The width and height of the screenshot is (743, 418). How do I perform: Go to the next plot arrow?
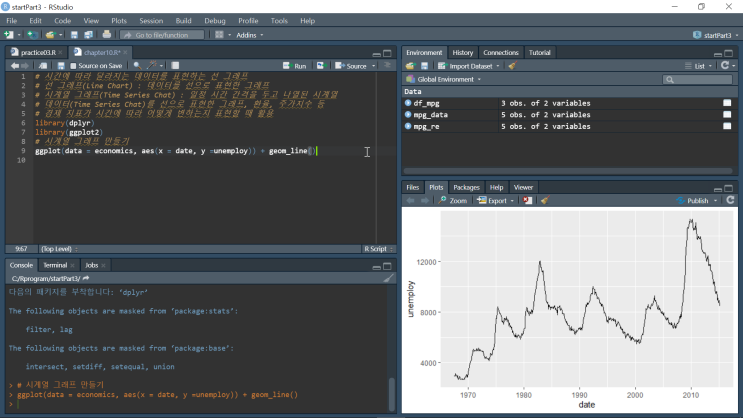[x=425, y=200]
